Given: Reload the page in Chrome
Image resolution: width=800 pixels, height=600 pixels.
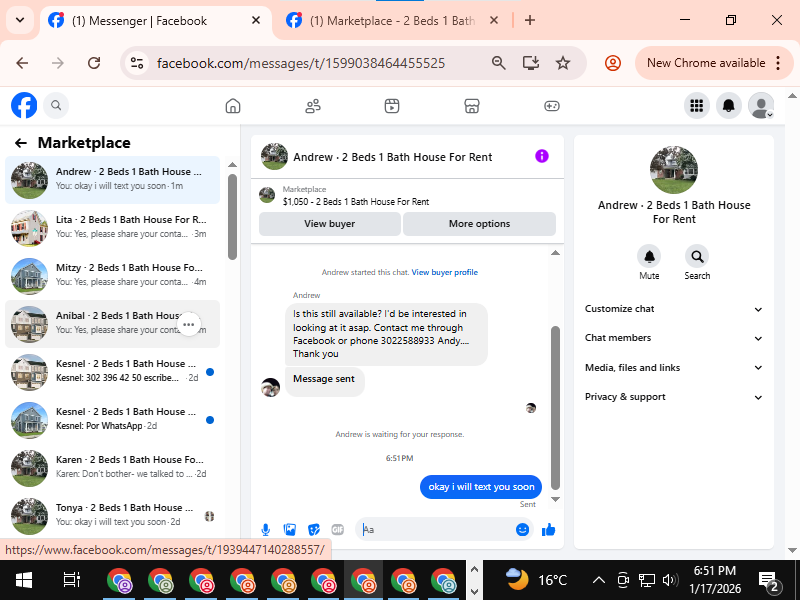Looking at the screenshot, I should pyautogui.click(x=94, y=63).
